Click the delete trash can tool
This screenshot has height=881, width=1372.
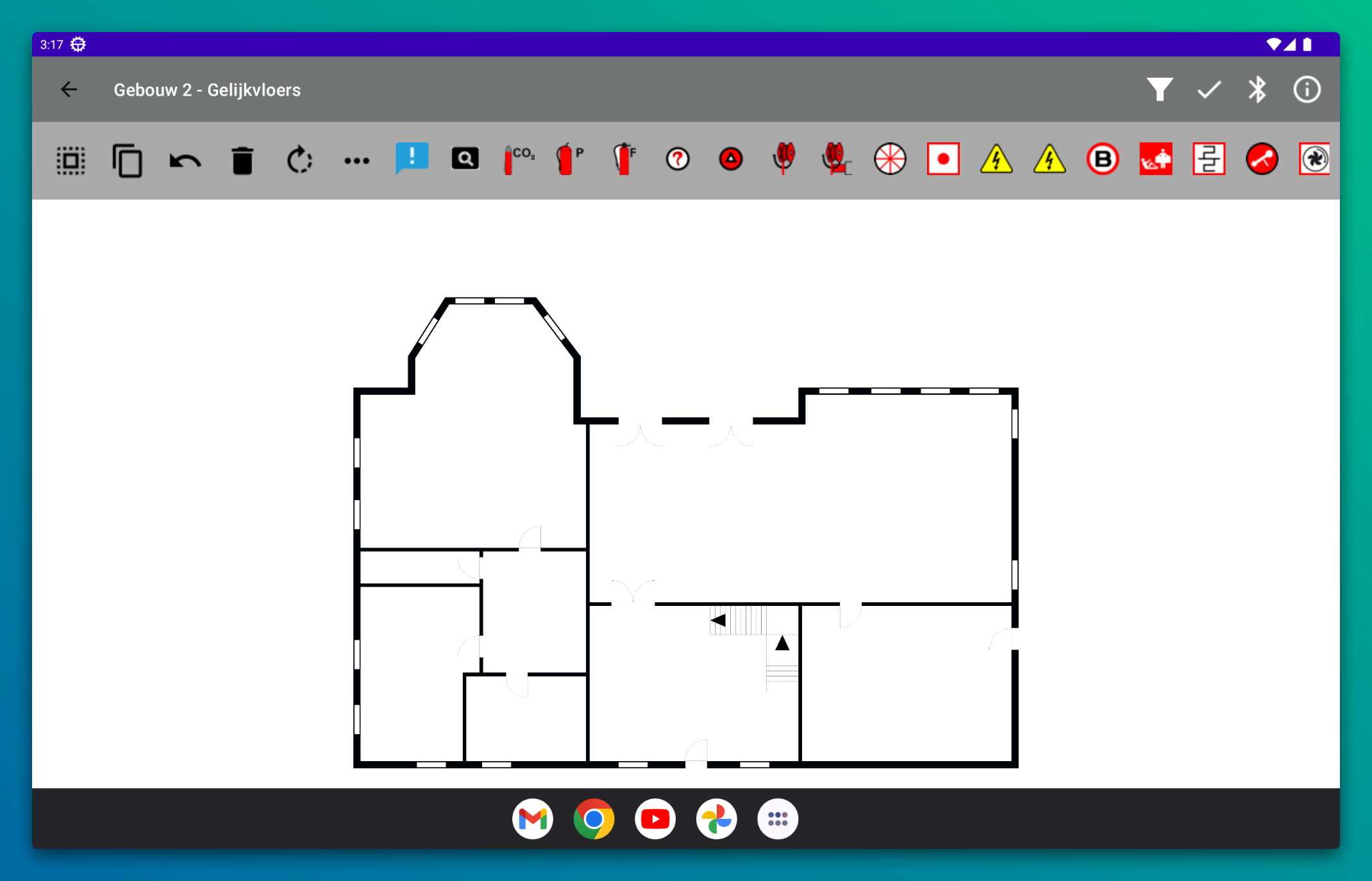(x=242, y=160)
